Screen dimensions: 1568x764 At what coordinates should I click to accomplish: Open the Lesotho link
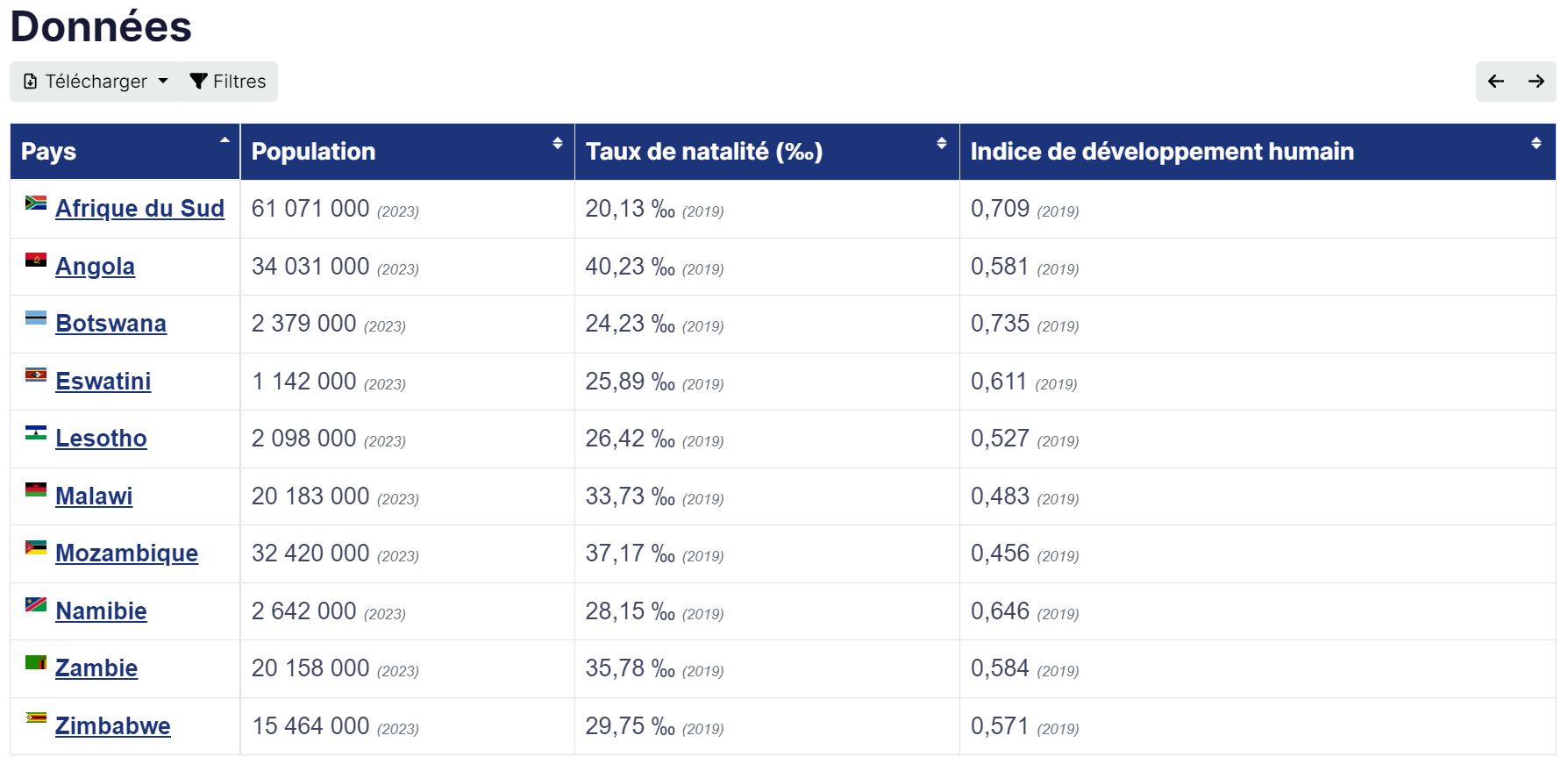101,439
